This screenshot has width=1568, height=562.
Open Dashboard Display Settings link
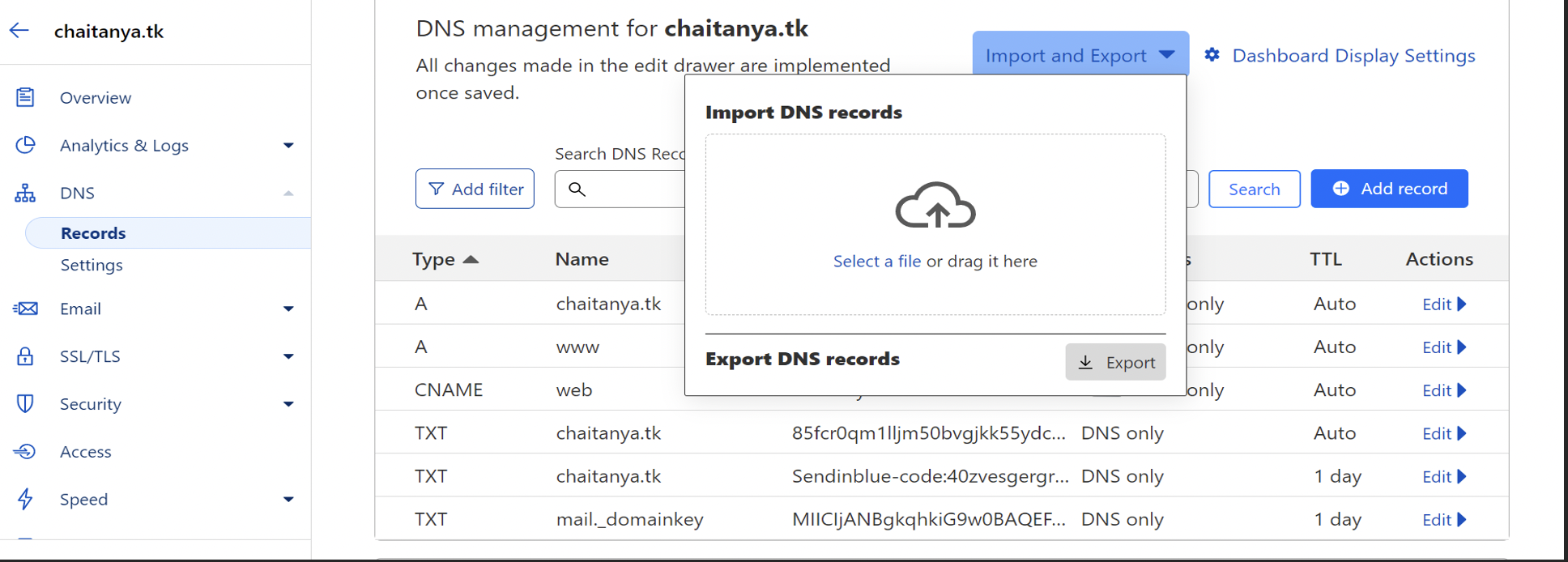pos(1353,55)
